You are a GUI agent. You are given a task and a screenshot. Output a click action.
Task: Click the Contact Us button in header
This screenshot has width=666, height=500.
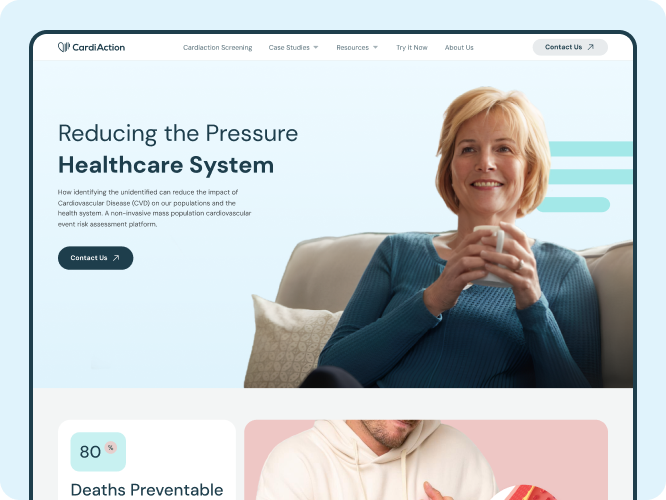coord(570,47)
